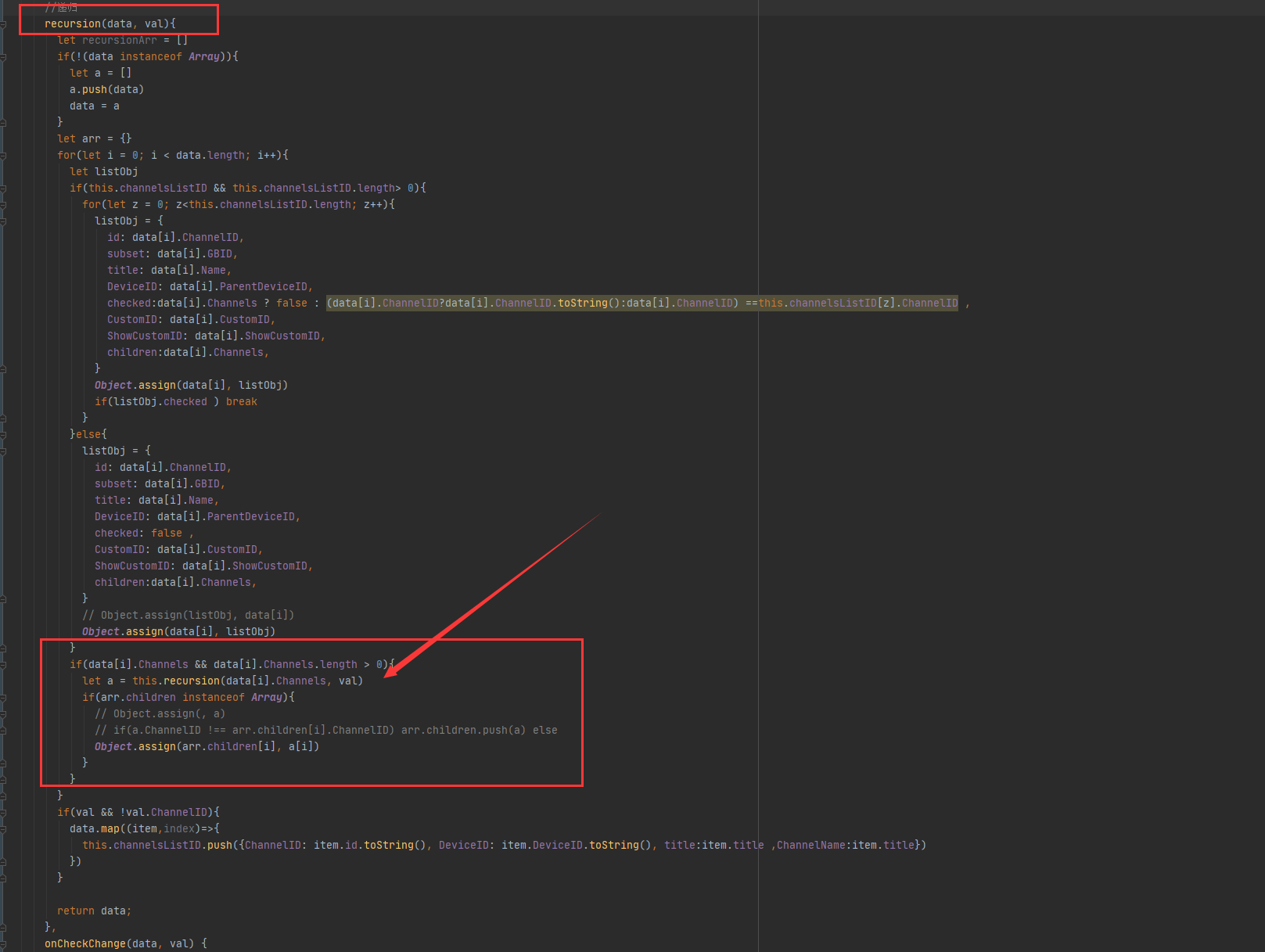Click item.DeviceID in the push call
1265x952 pixels.
pyautogui.click(x=542, y=846)
